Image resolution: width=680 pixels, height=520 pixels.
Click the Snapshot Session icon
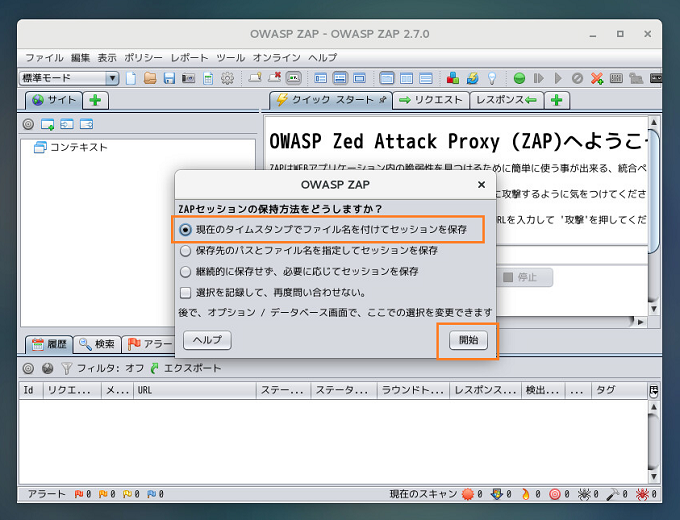coord(188,78)
